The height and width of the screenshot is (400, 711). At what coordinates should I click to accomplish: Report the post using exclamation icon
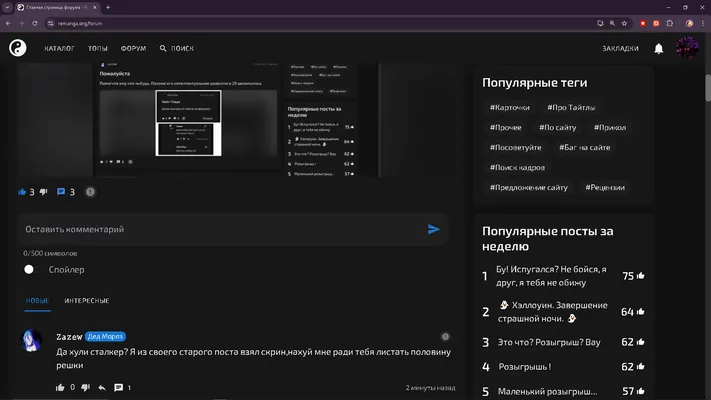(x=90, y=192)
